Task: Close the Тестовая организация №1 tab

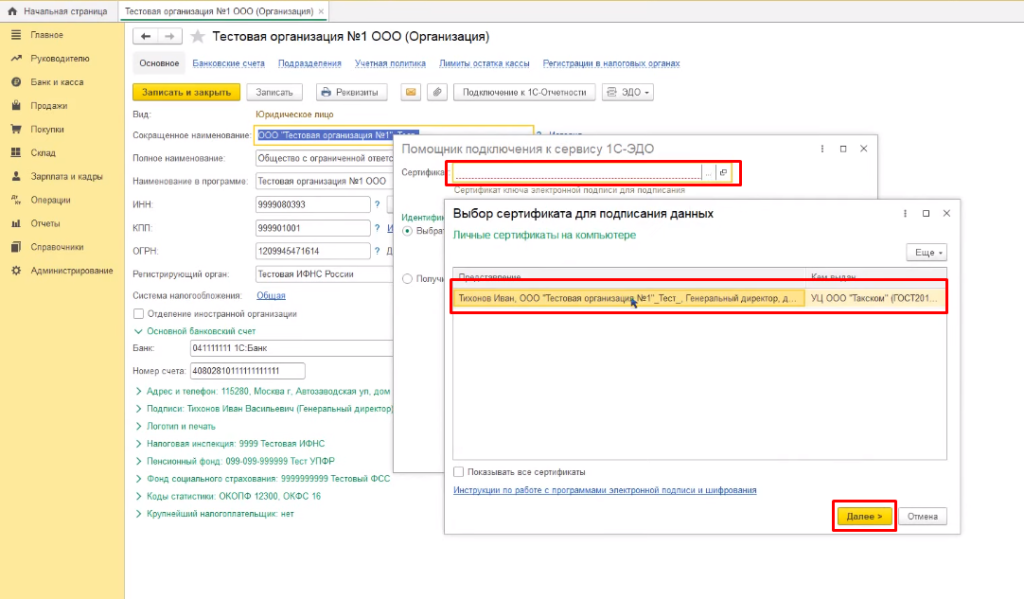Action: coord(321,11)
